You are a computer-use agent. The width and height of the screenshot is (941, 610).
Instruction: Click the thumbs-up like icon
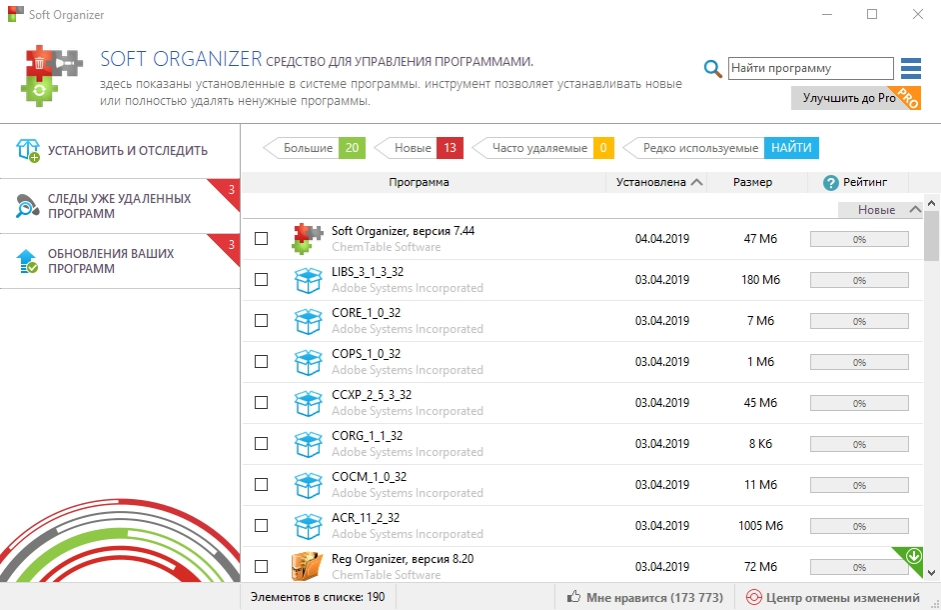click(x=574, y=597)
